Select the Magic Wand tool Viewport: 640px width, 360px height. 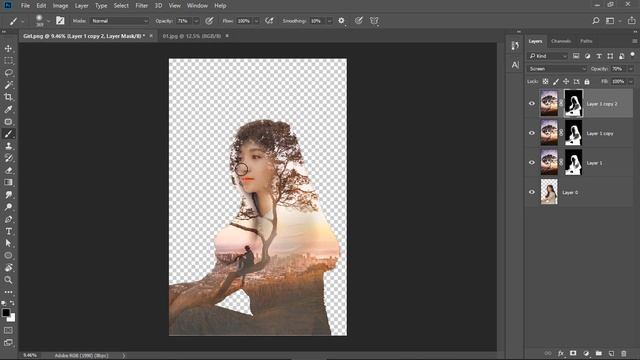[x=8, y=85]
